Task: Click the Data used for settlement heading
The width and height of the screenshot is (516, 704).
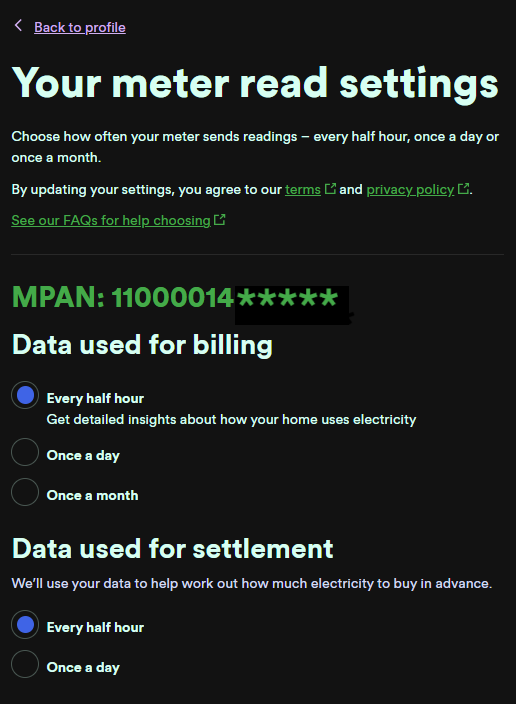Action: point(172,549)
